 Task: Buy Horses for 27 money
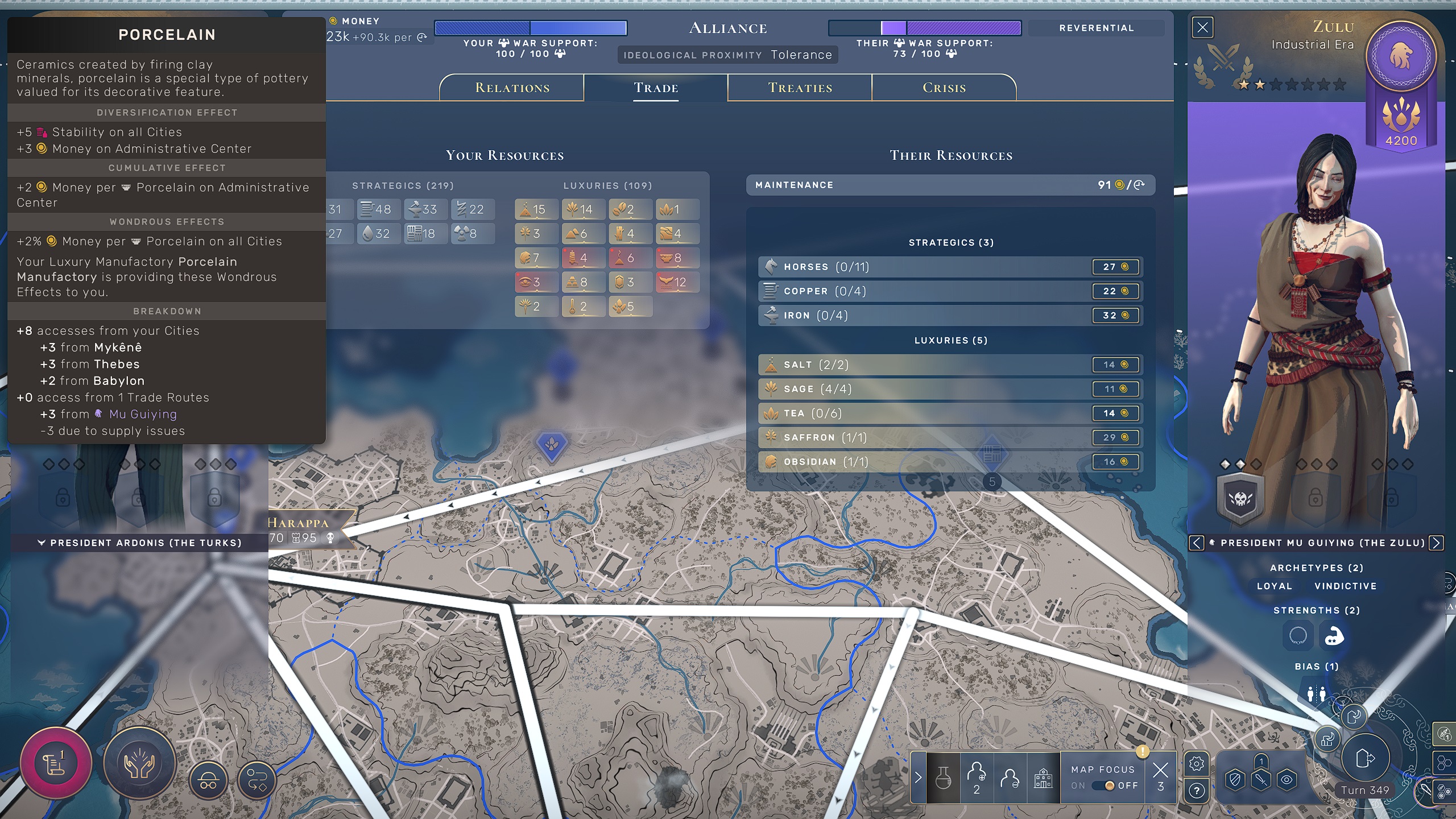coord(1116,267)
